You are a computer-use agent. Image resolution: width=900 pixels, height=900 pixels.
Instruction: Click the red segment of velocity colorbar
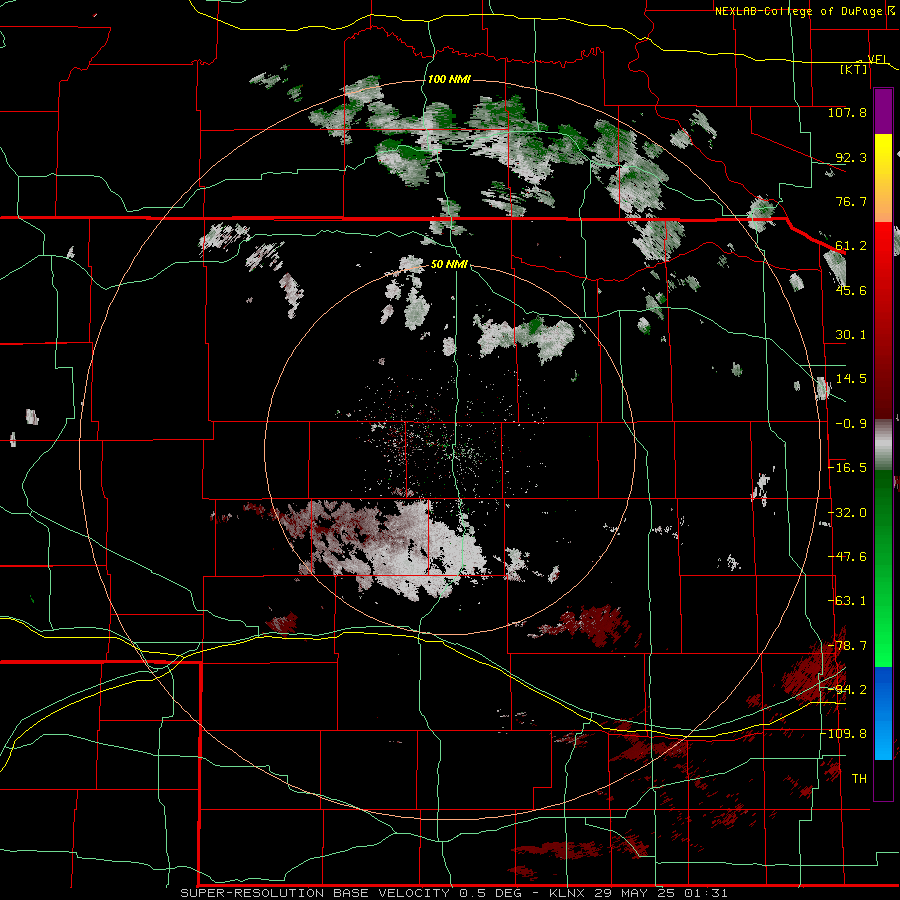[x=883, y=320]
